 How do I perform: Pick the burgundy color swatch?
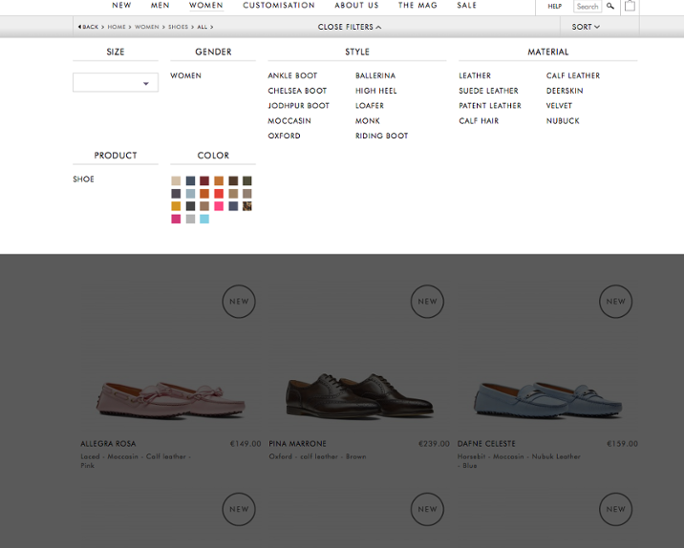(205, 181)
